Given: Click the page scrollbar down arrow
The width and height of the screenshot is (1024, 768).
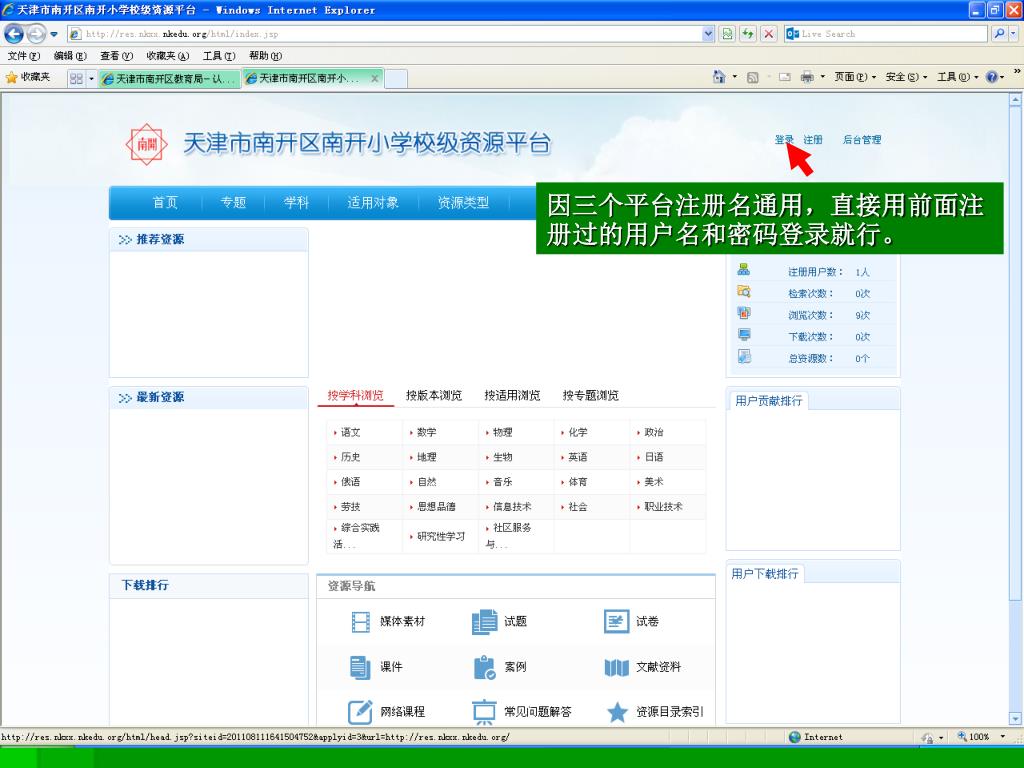Looking at the screenshot, I should pos(1016,718).
